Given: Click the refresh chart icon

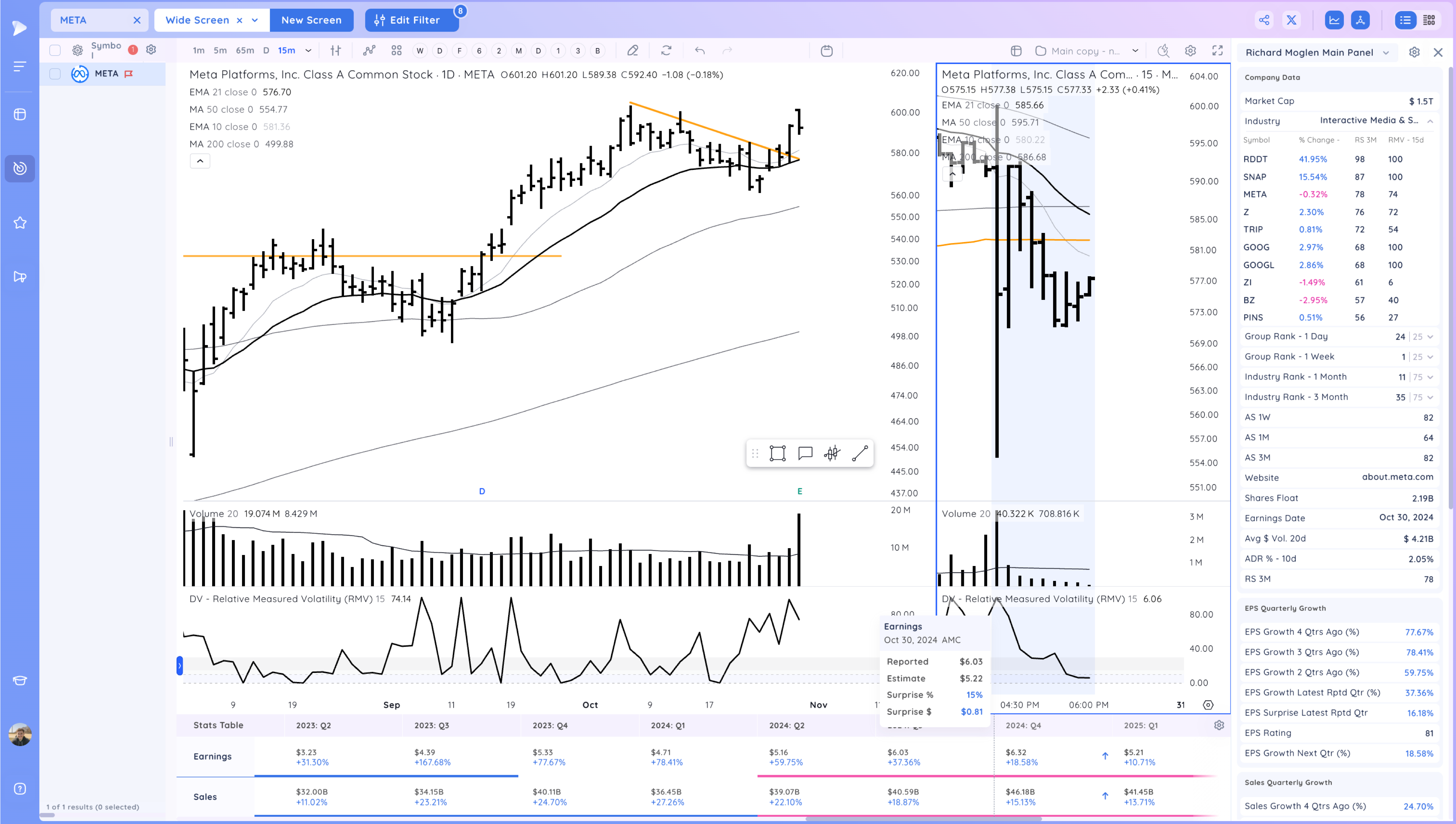Looking at the screenshot, I should (x=666, y=51).
